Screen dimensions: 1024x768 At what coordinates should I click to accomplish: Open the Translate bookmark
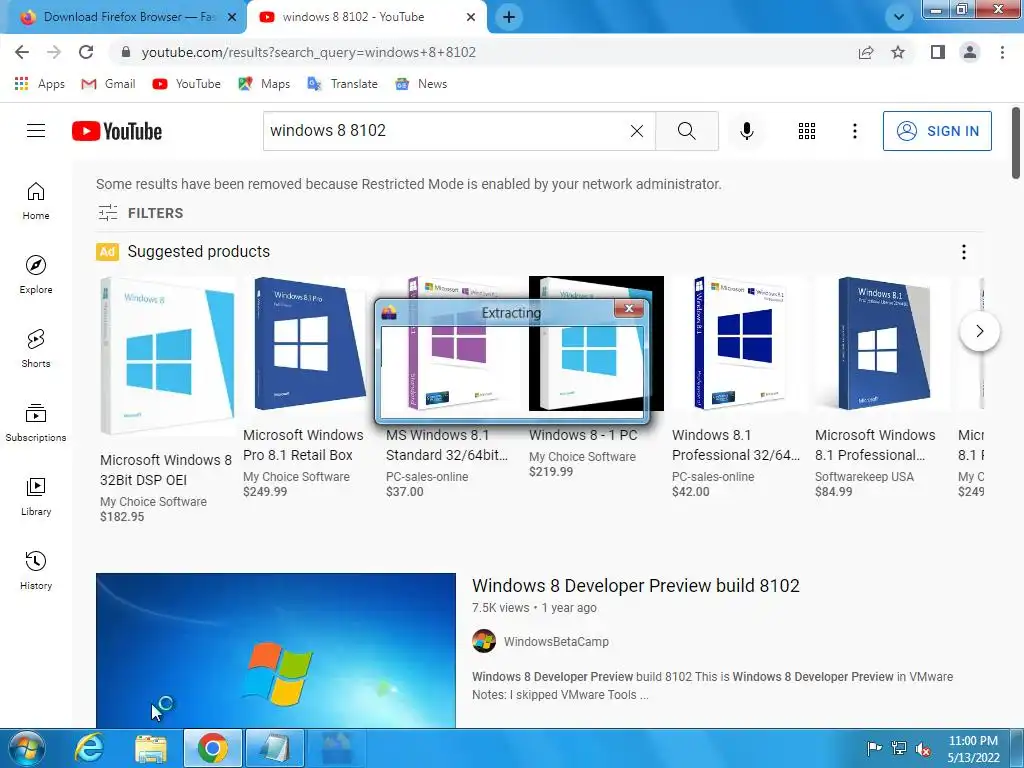(343, 84)
